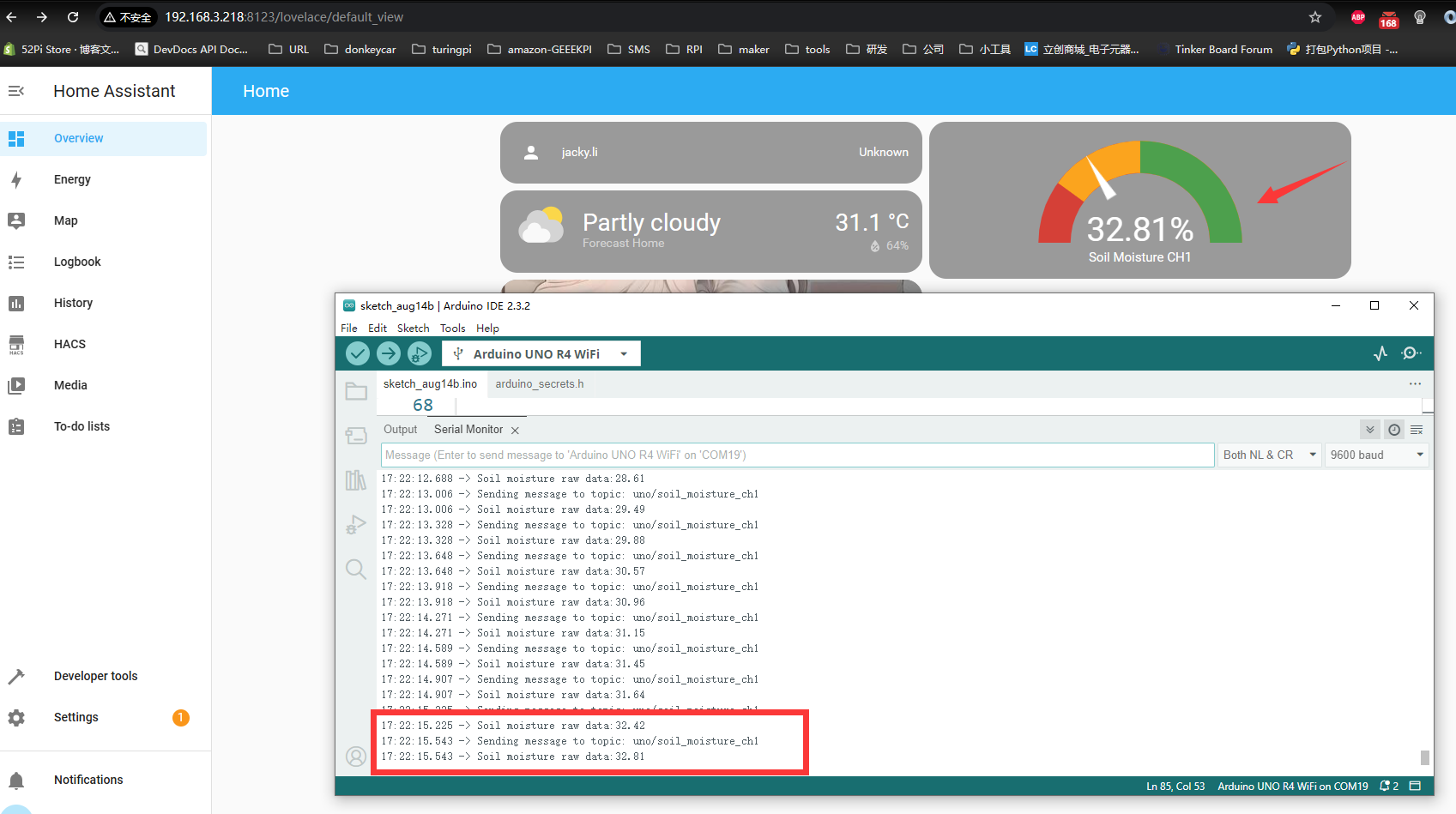This screenshot has width=1456, height=814.
Task: Toggle timestamps in the Serial Monitor
Action: pos(1394,430)
